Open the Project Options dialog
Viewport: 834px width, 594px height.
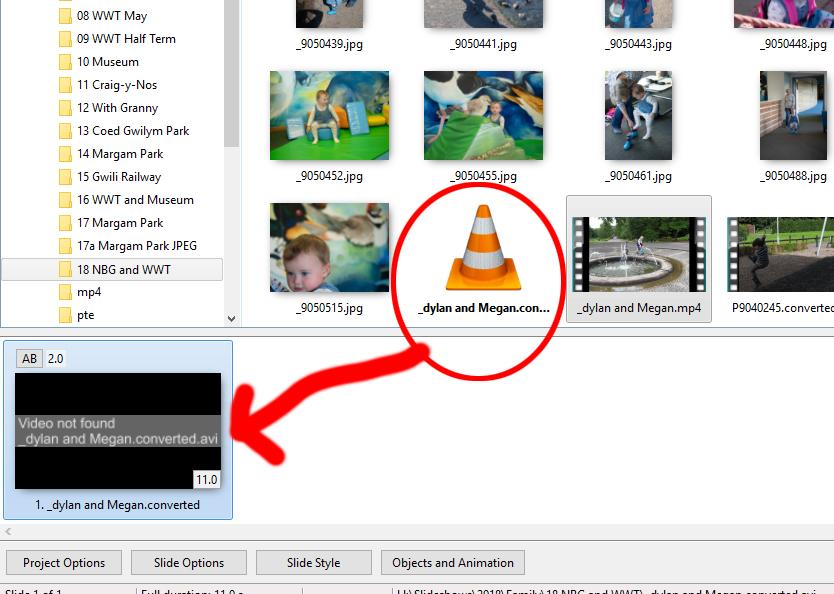[64, 563]
